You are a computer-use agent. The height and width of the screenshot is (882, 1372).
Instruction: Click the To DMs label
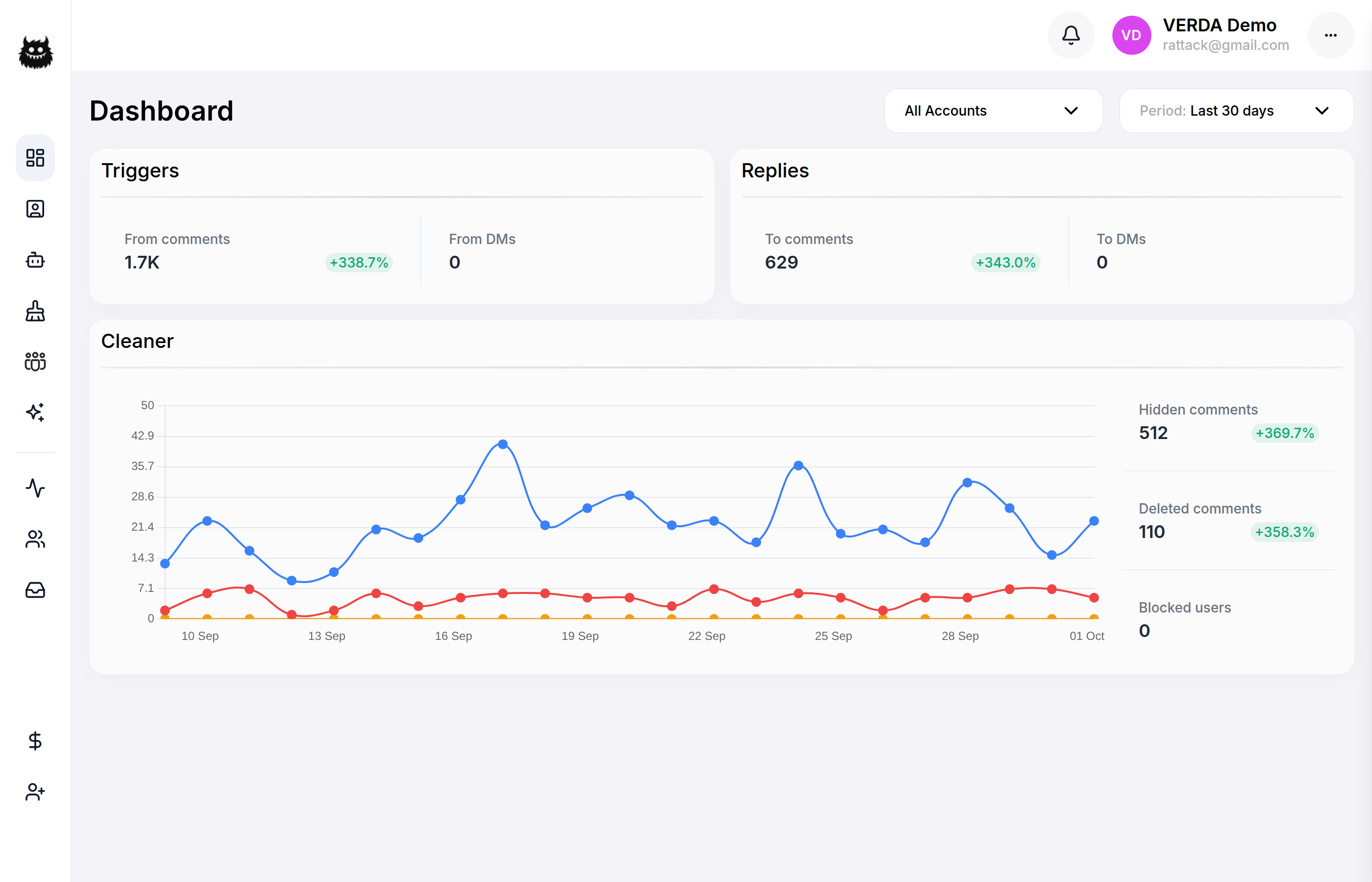click(1121, 239)
